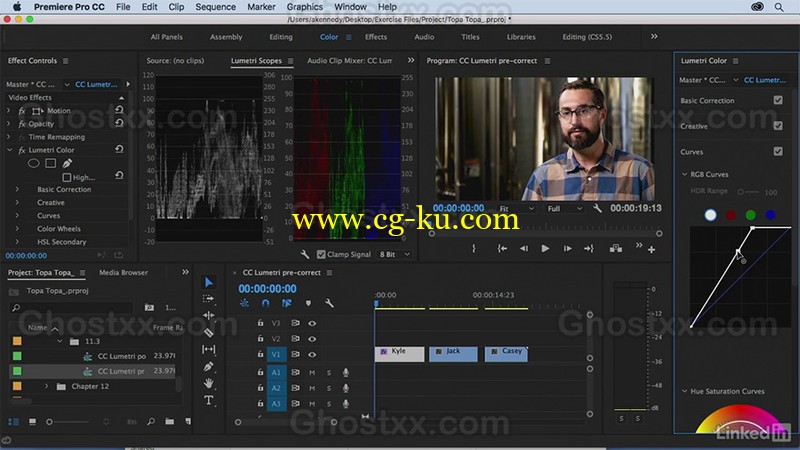Toggle Basic Correction checkbox in Lumetri Color
Image resolution: width=800 pixels, height=450 pixels.
click(778, 100)
